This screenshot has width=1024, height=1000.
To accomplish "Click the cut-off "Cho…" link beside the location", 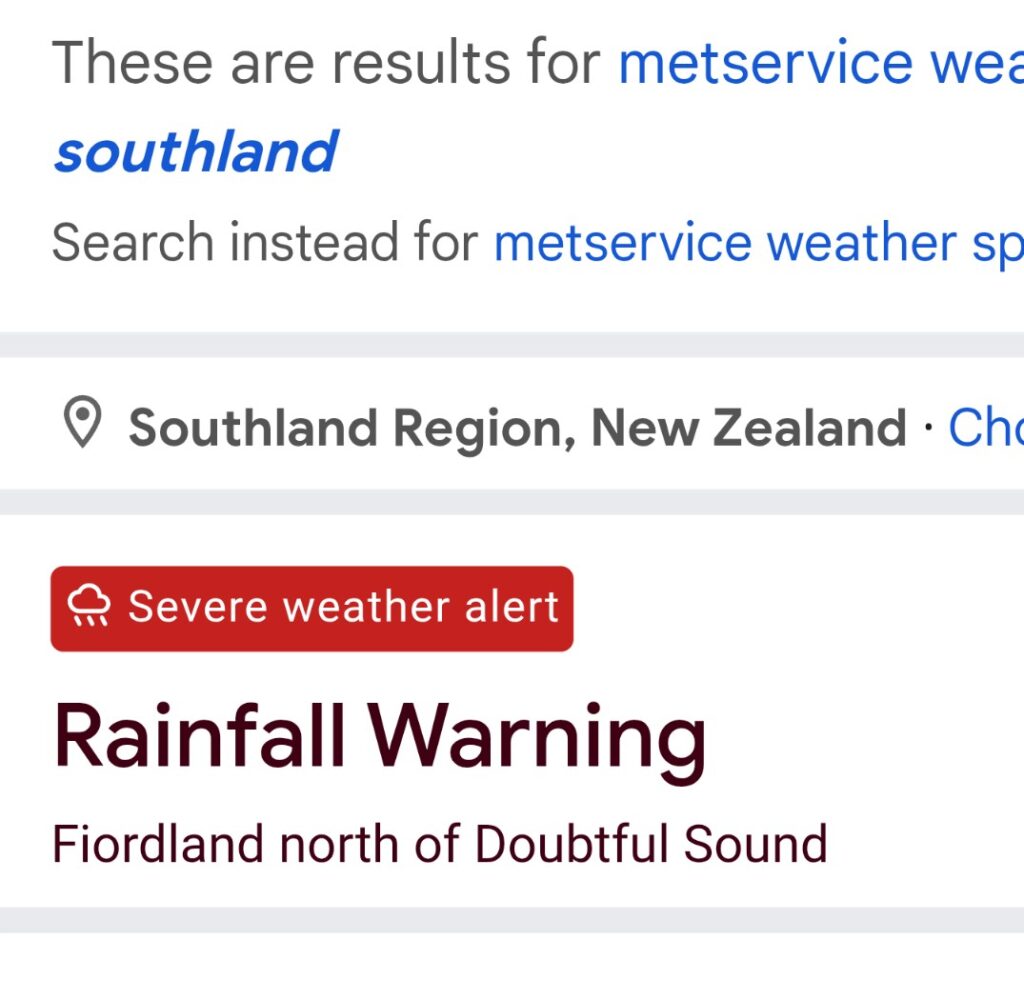I will [x=985, y=428].
